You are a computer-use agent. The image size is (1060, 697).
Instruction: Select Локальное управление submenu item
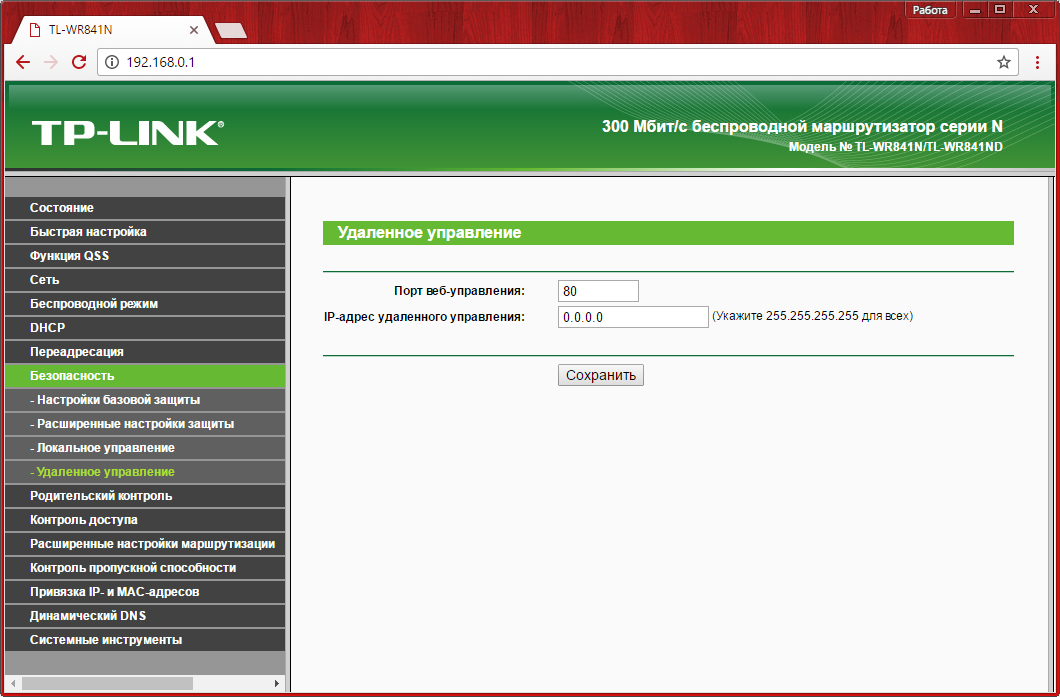[x=102, y=448]
